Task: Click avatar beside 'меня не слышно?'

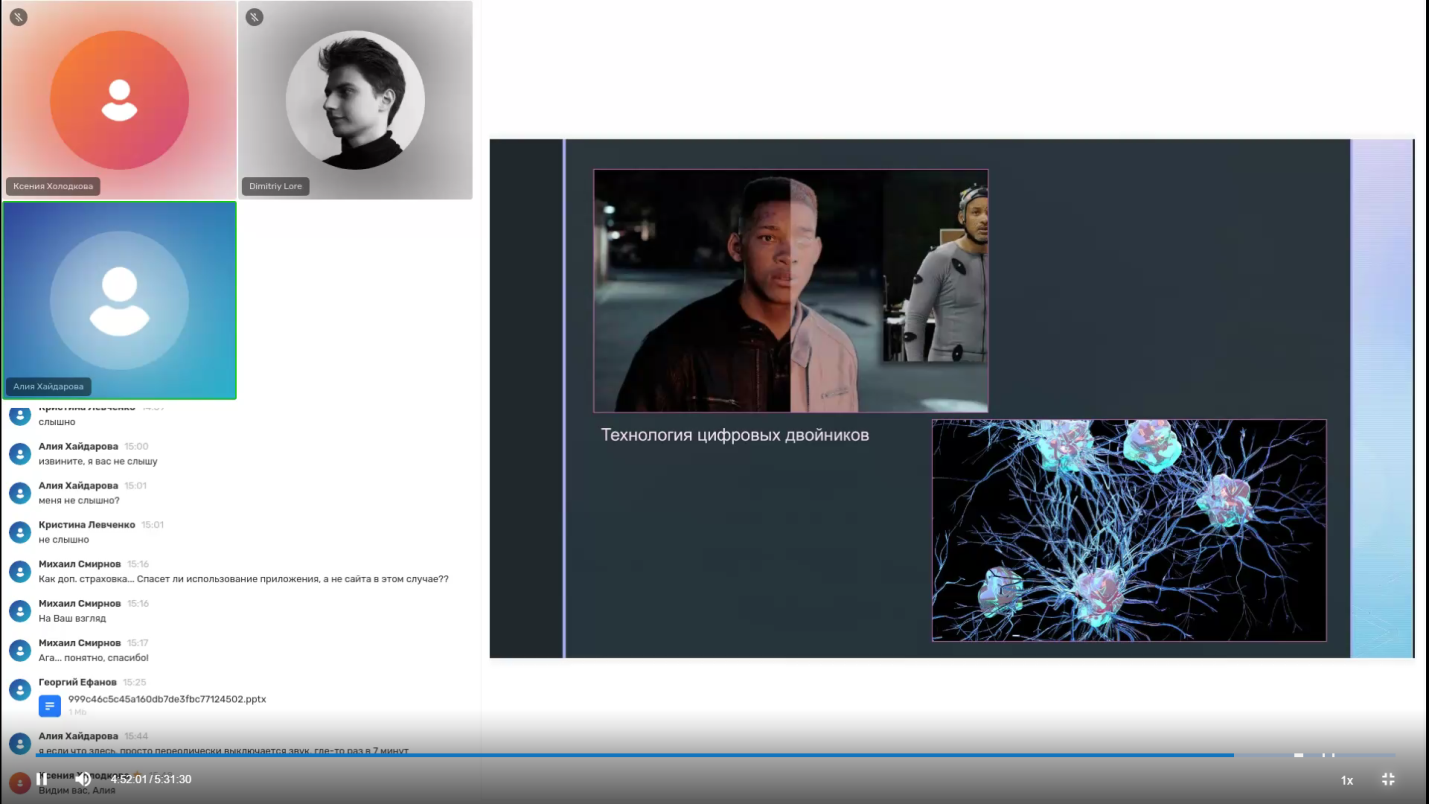Action: (20, 493)
